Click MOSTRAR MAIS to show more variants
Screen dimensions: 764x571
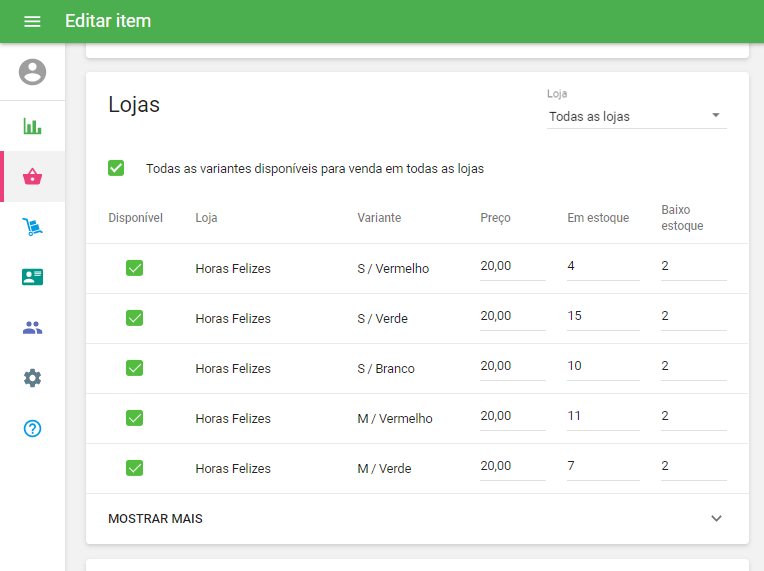(155, 519)
